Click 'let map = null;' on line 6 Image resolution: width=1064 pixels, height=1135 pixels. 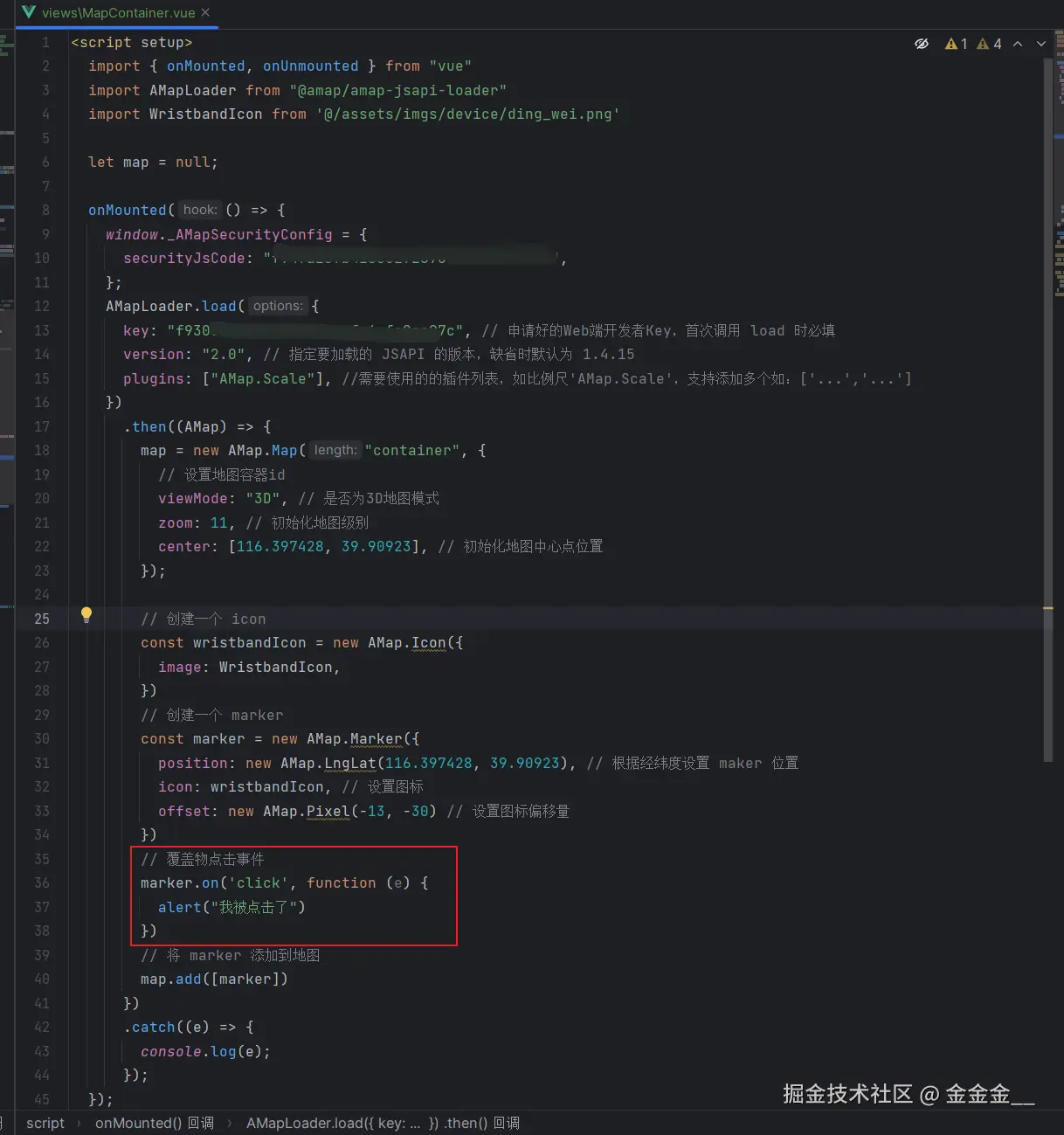[153, 163]
